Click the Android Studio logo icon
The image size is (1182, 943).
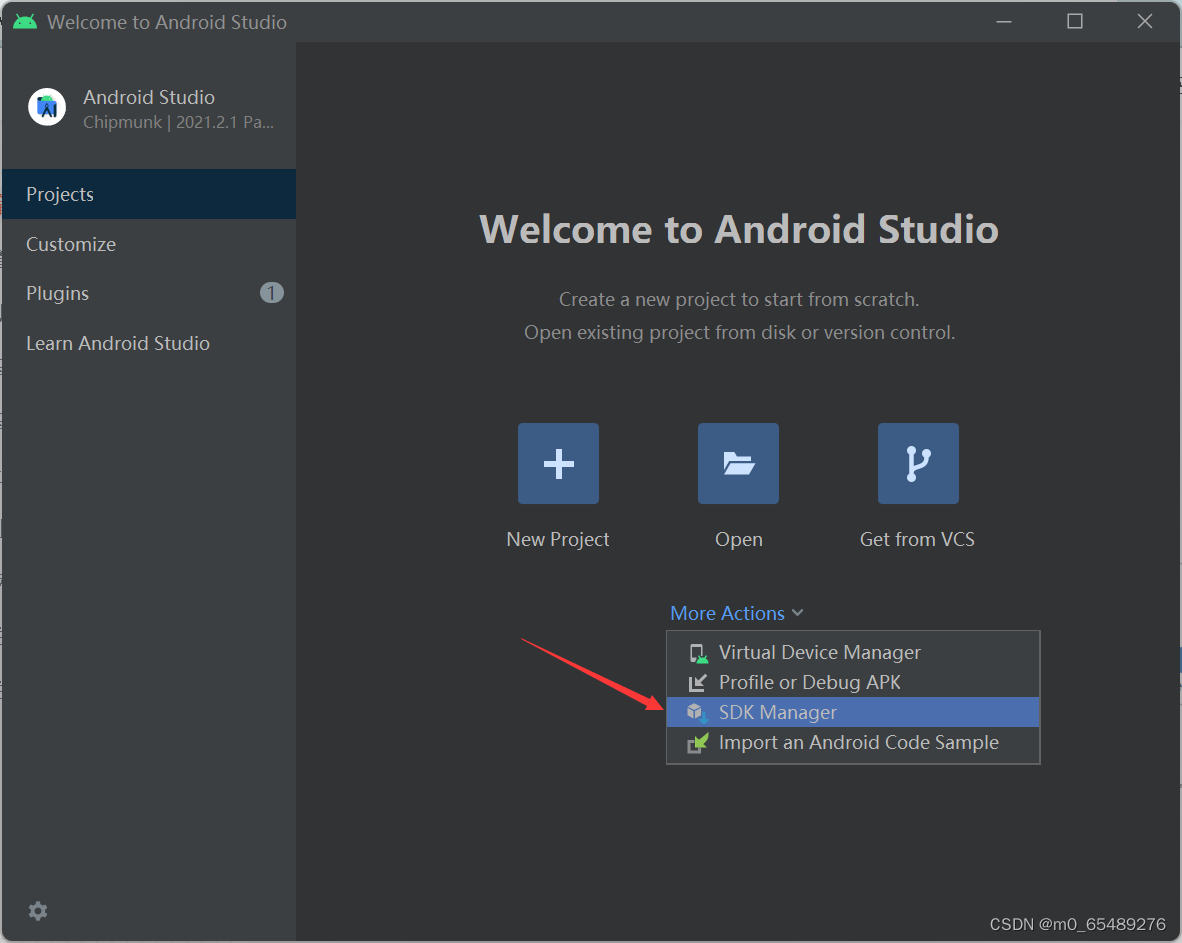(47, 108)
